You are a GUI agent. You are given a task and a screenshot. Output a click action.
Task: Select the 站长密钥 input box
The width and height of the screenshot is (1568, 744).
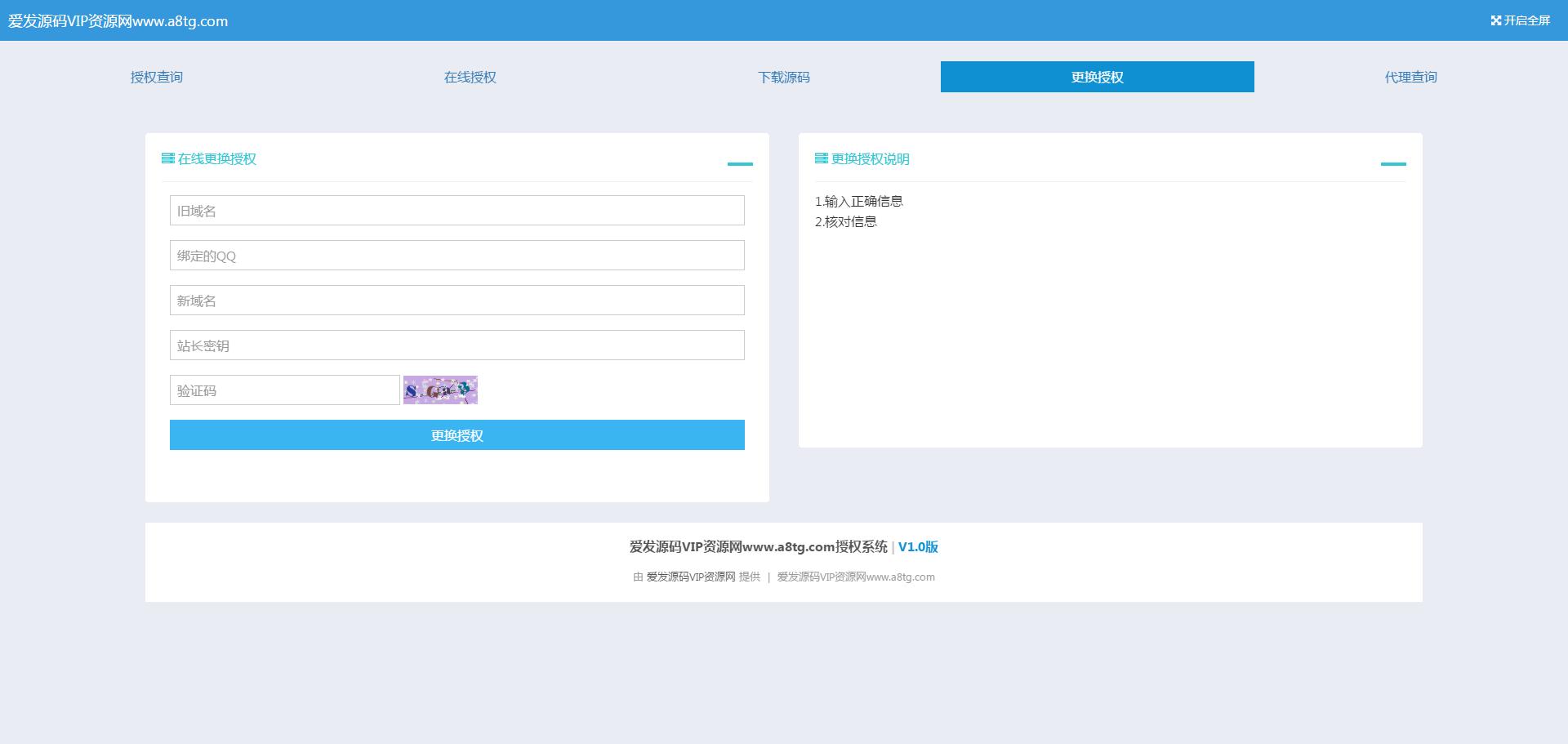pos(457,345)
